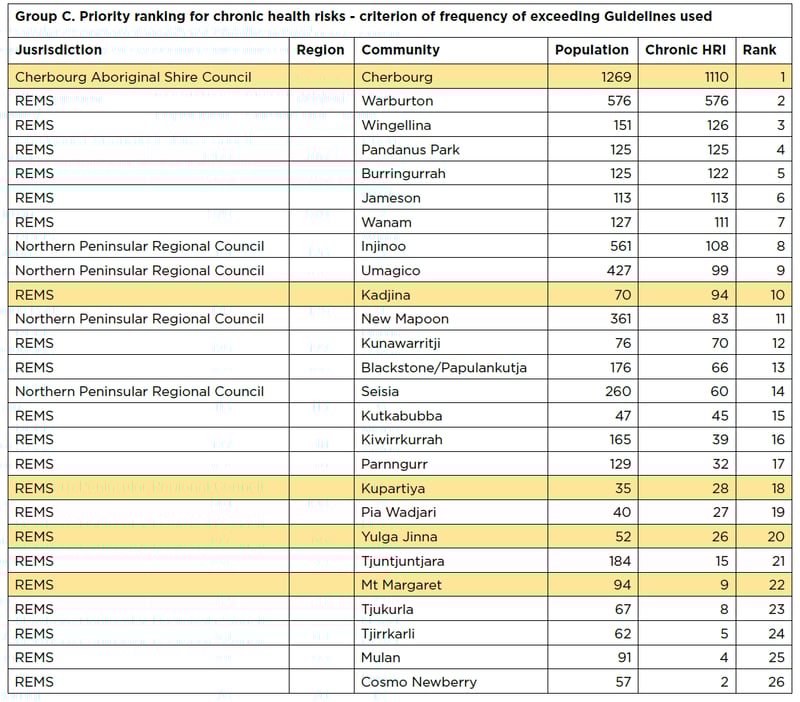The image size is (800, 702).
Task: Click the Chronic HRI column header
Action: click(x=685, y=50)
